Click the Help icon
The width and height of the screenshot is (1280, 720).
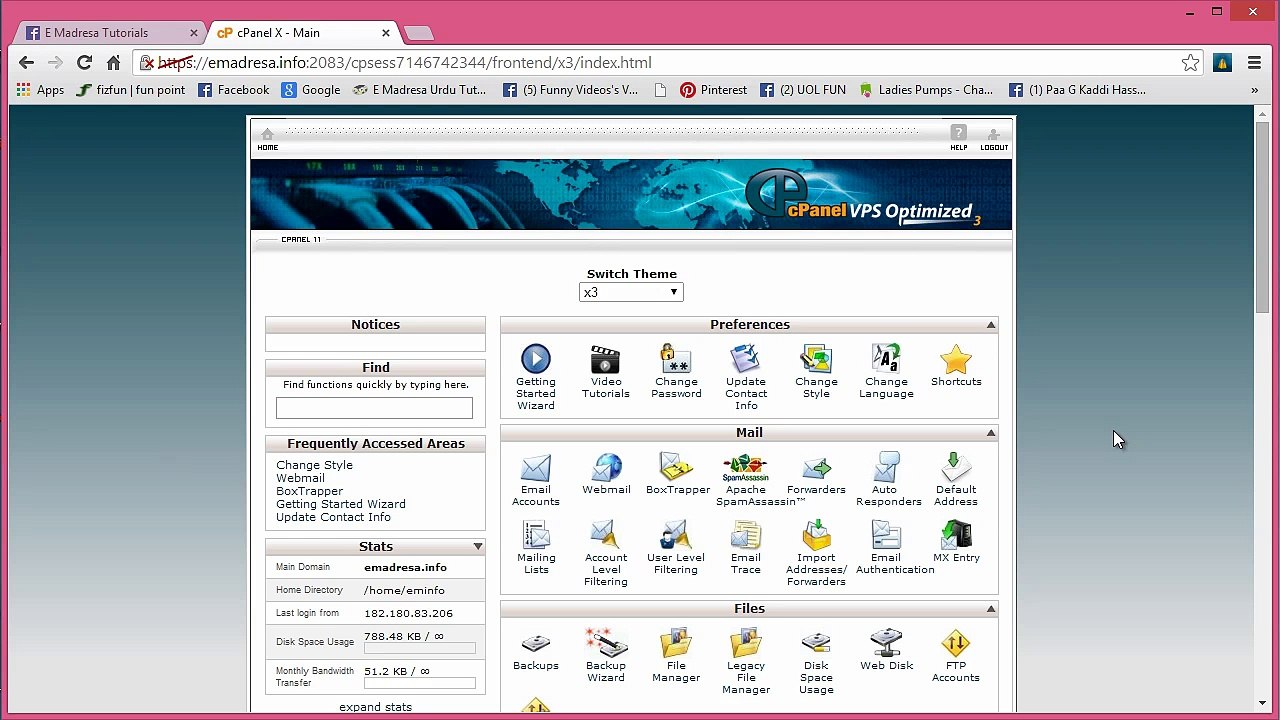click(958, 138)
